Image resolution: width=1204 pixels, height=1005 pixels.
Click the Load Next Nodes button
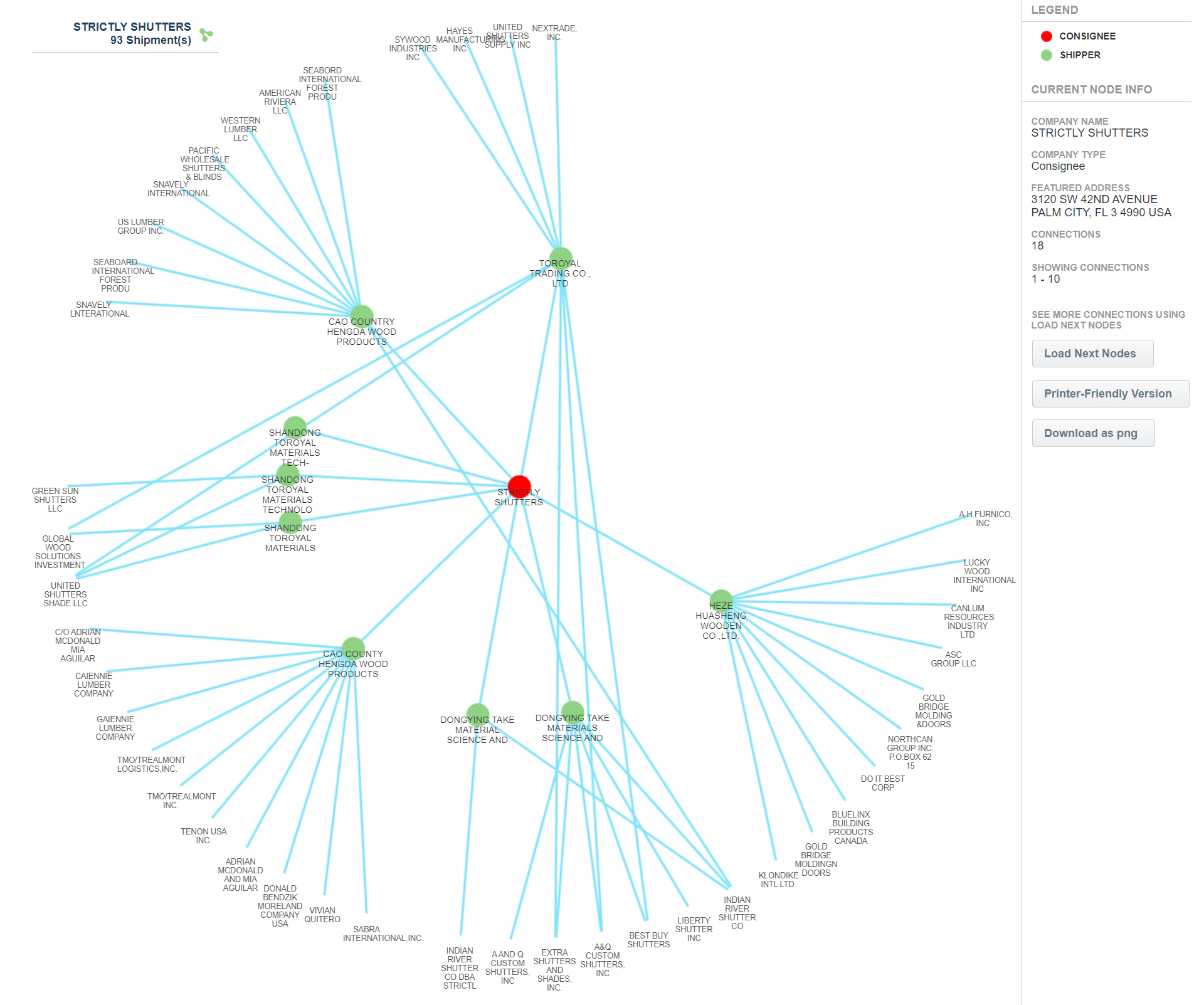[1092, 354]
